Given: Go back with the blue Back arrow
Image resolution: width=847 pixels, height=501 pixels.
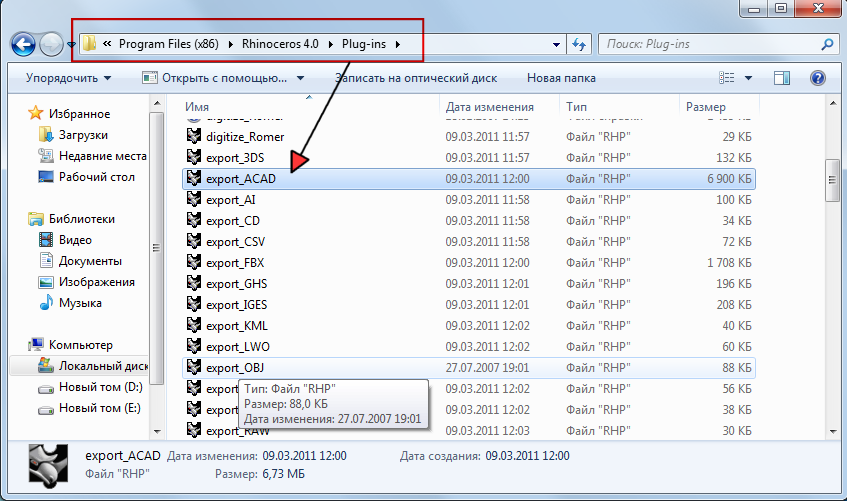Looking at the screenshot, I should pos(23,44).
